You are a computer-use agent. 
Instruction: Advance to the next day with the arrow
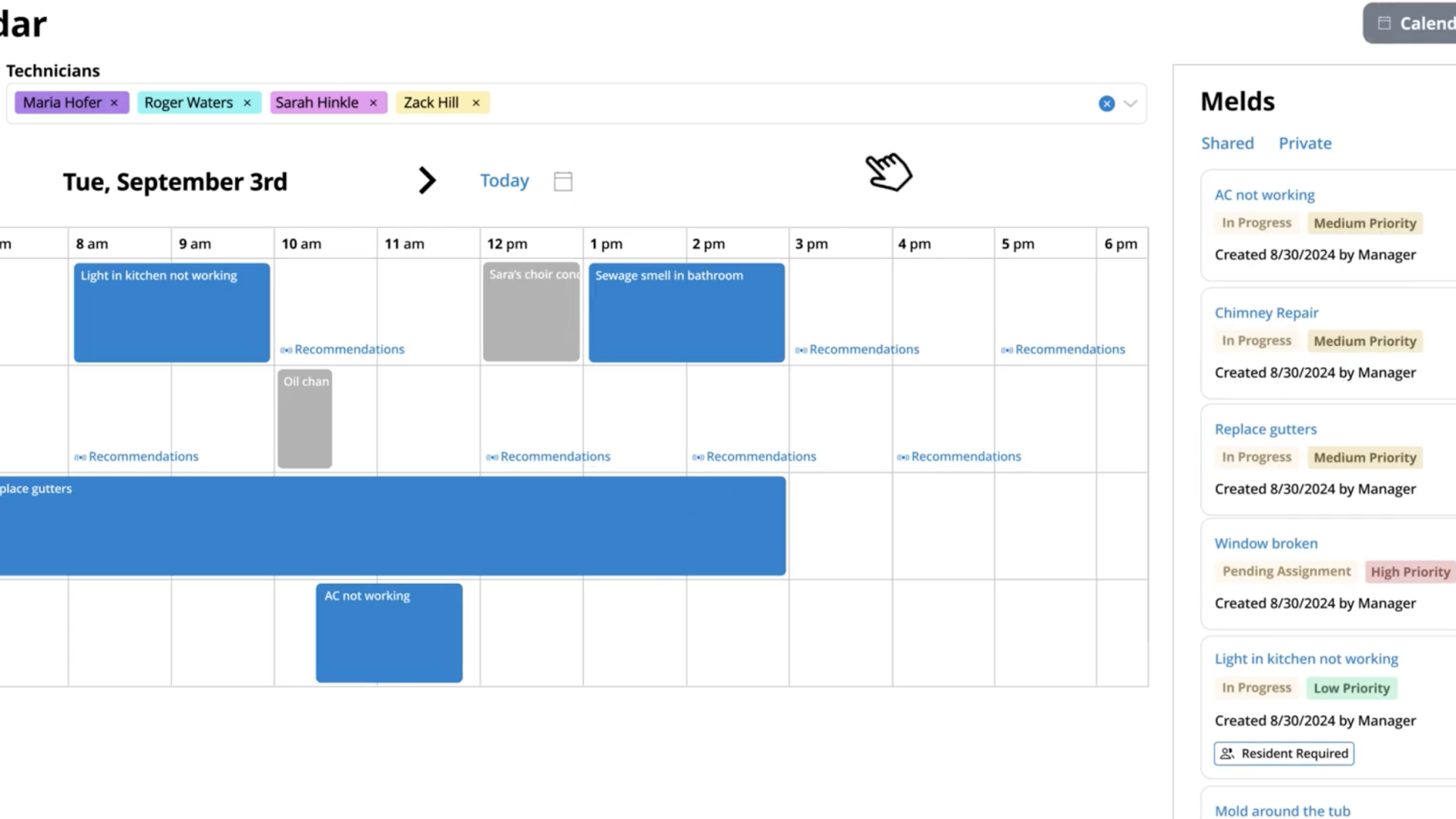pos(427,180)
